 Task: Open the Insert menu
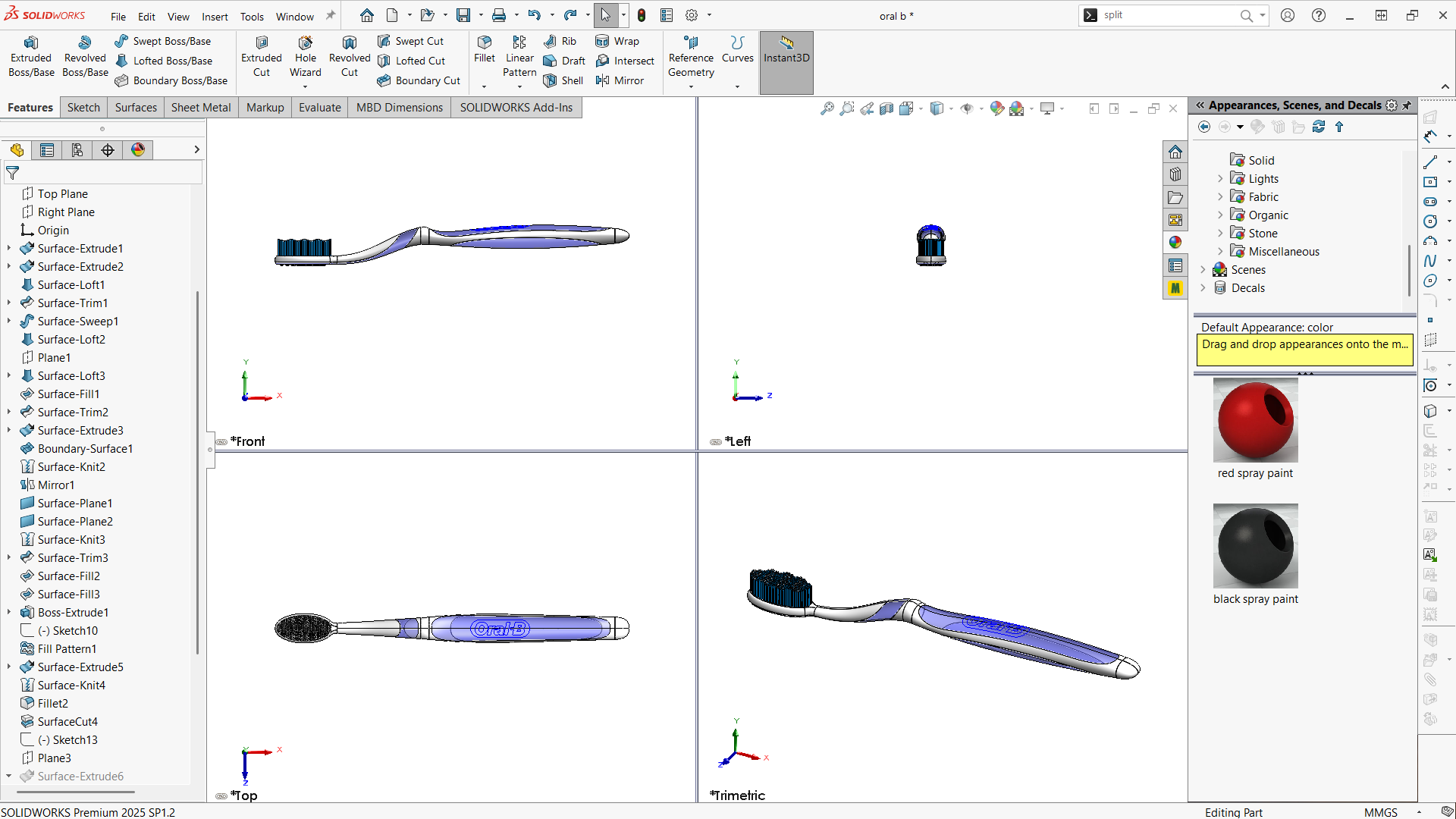(x=215, y=17)
